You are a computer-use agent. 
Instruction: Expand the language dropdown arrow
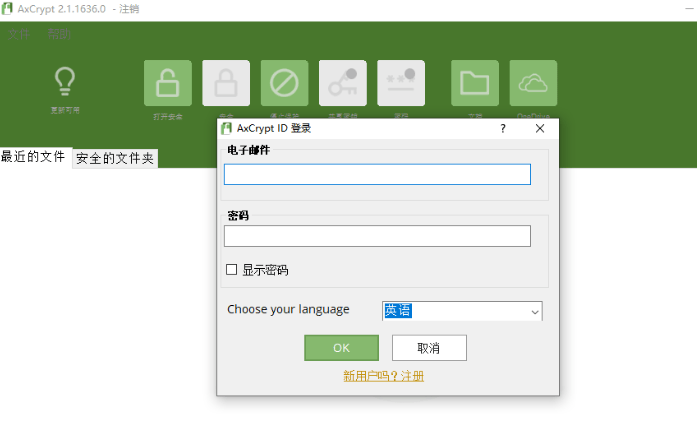tap(535, 312)
